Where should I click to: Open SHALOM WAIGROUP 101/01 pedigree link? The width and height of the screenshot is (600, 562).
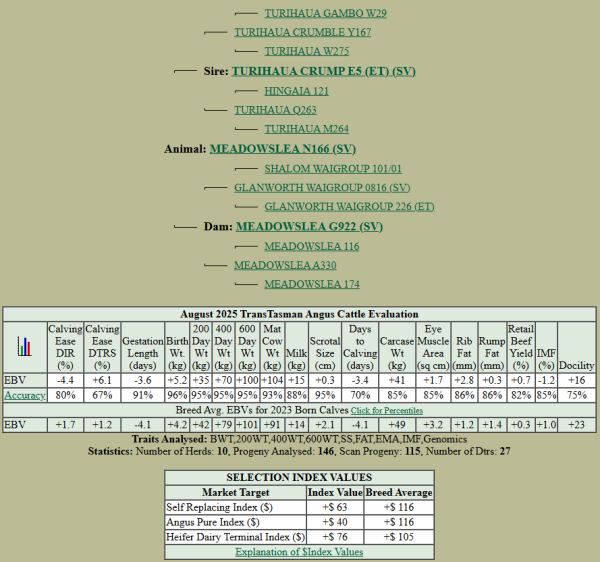point(333,169)
